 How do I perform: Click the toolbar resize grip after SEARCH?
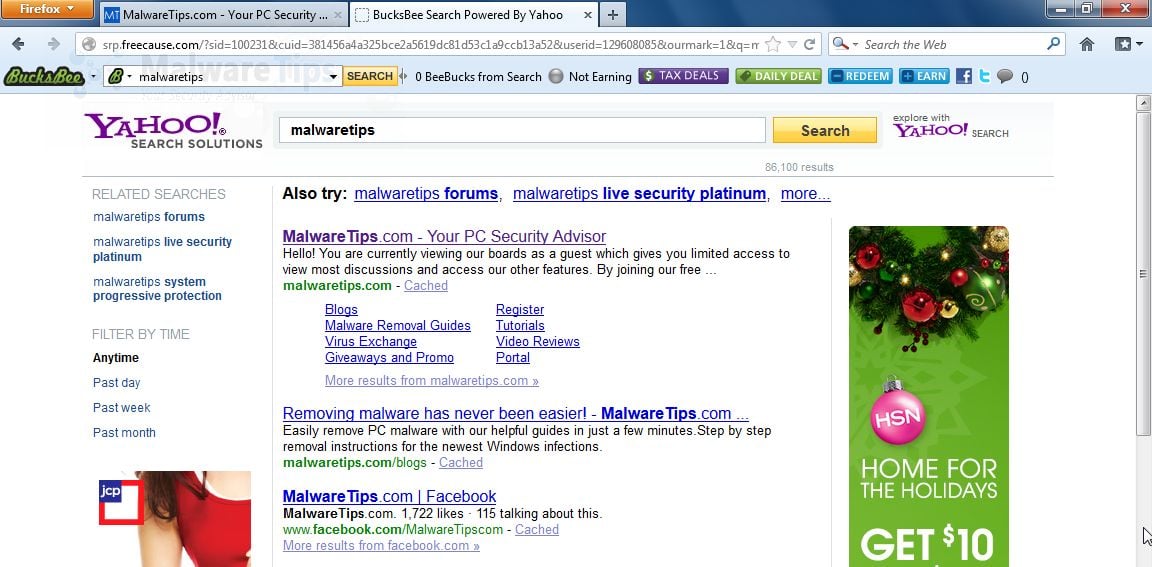pos(403,76)
